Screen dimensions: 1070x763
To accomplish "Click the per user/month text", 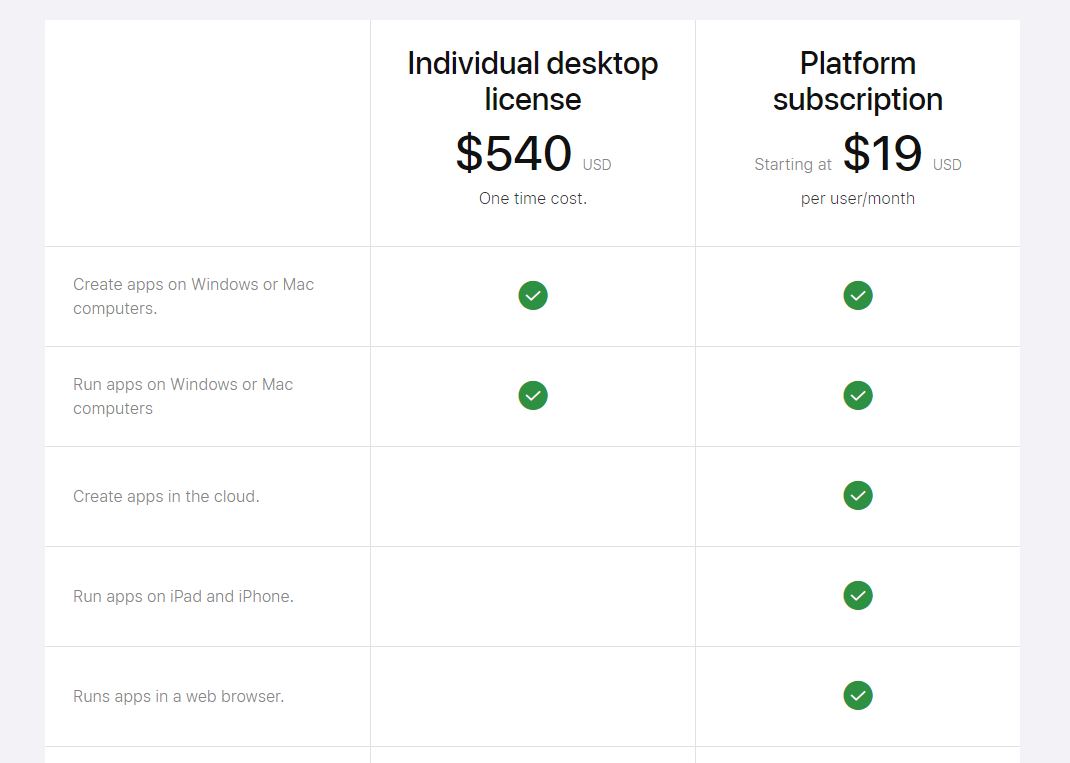I will [x=858, y=199].
